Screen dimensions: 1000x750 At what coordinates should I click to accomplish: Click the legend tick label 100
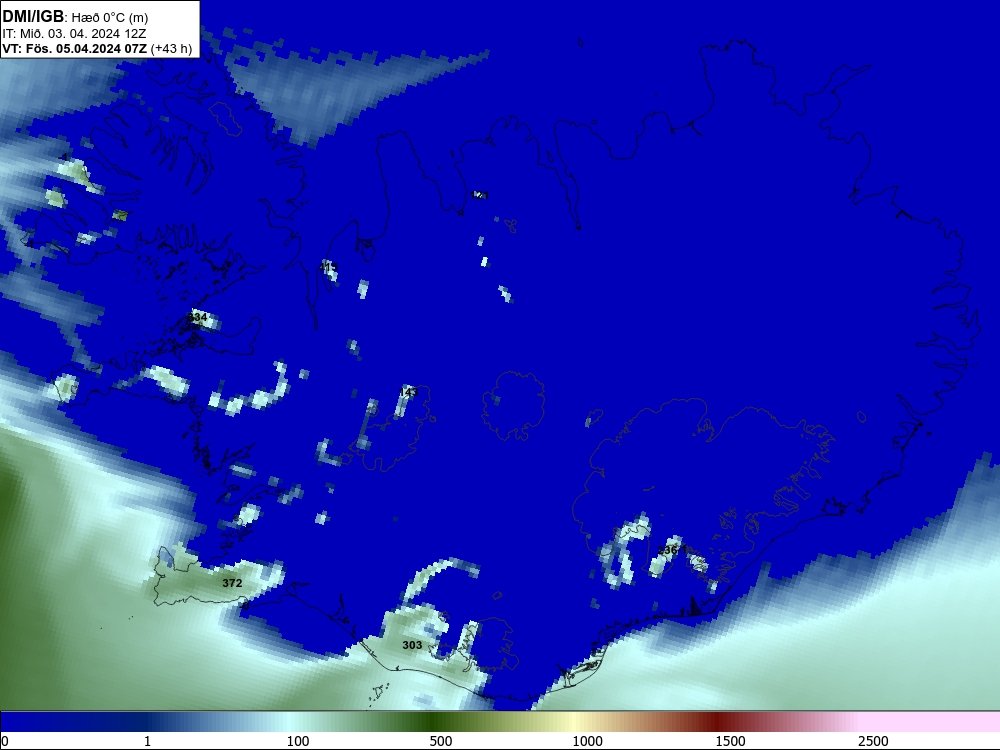298,741
